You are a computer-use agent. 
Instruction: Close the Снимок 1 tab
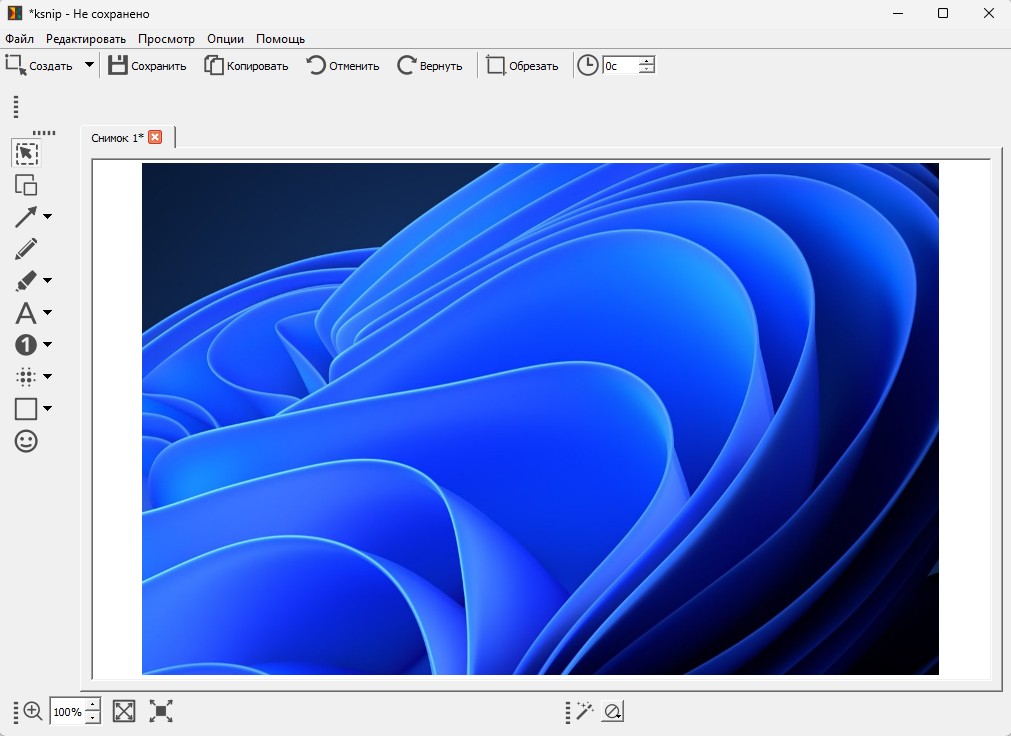155,137
